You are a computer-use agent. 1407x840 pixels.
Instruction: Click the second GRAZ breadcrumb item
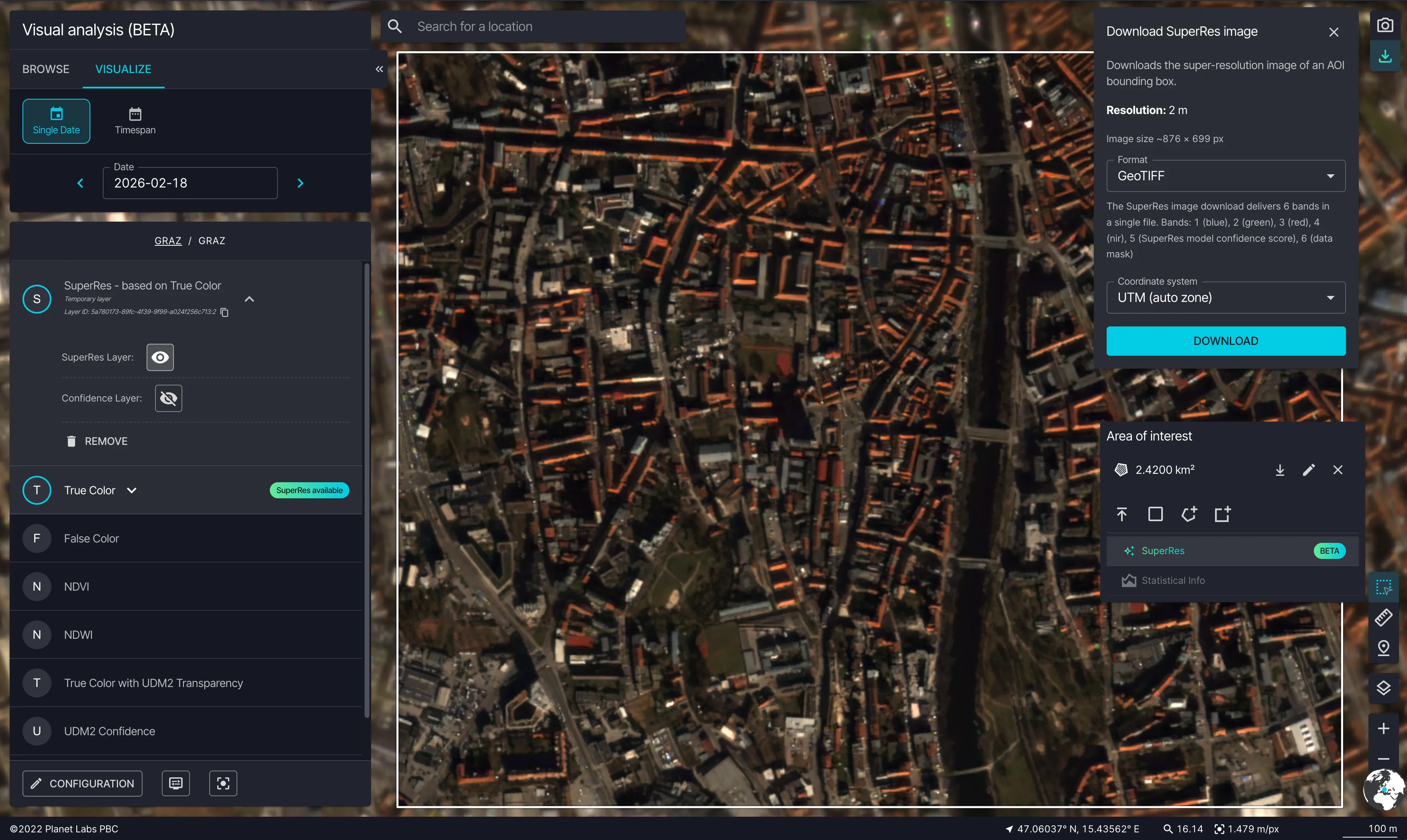tap(212, 241)
